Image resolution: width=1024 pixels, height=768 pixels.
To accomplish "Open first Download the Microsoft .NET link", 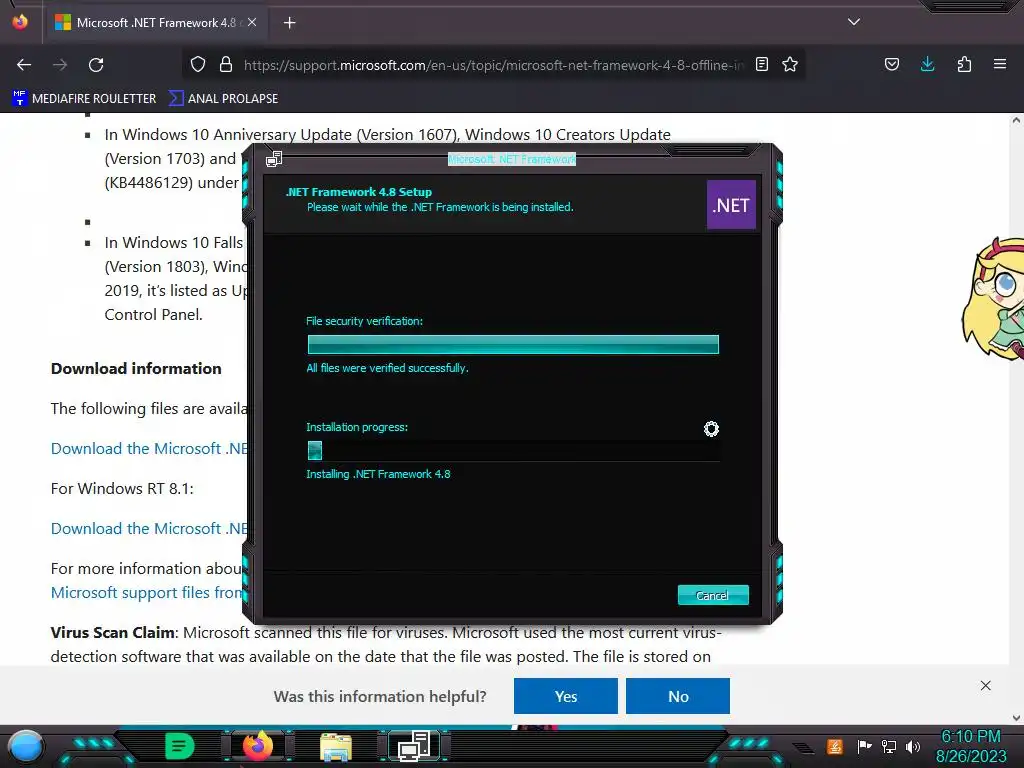I will [x=149, y=449].
